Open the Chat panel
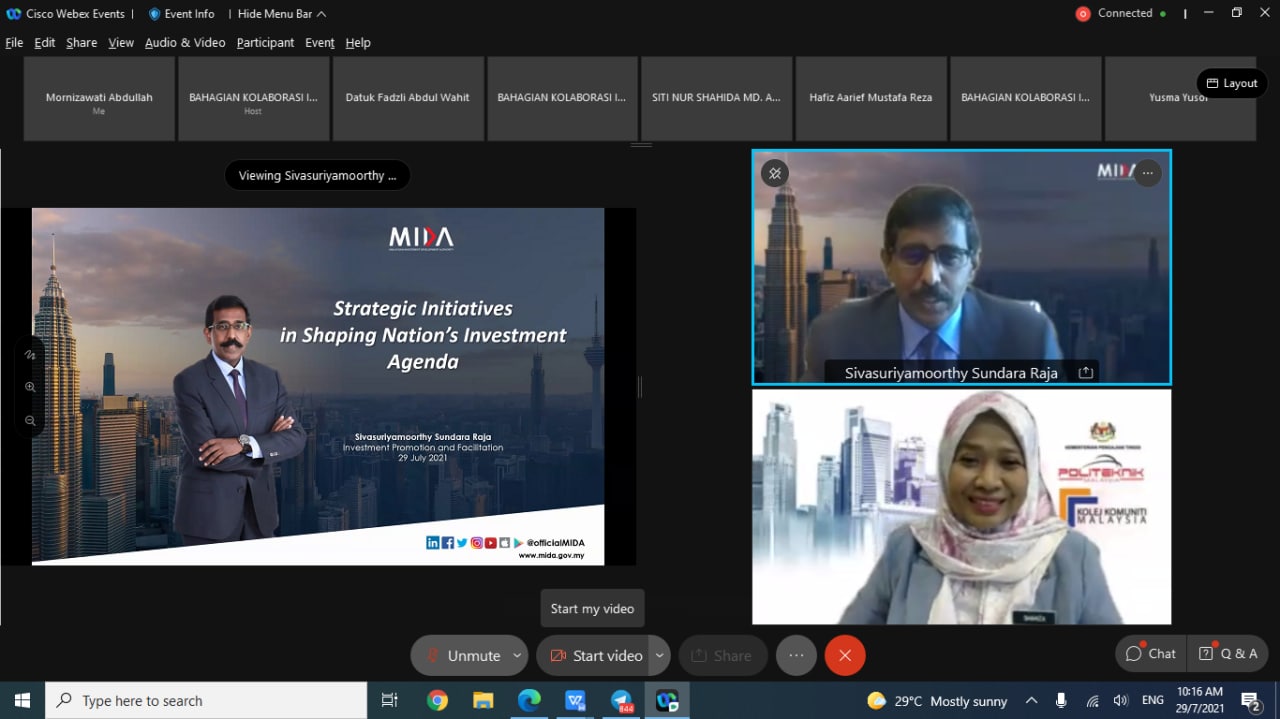The height and width of the screenshot is (719, 1280). pos(1151,654)
